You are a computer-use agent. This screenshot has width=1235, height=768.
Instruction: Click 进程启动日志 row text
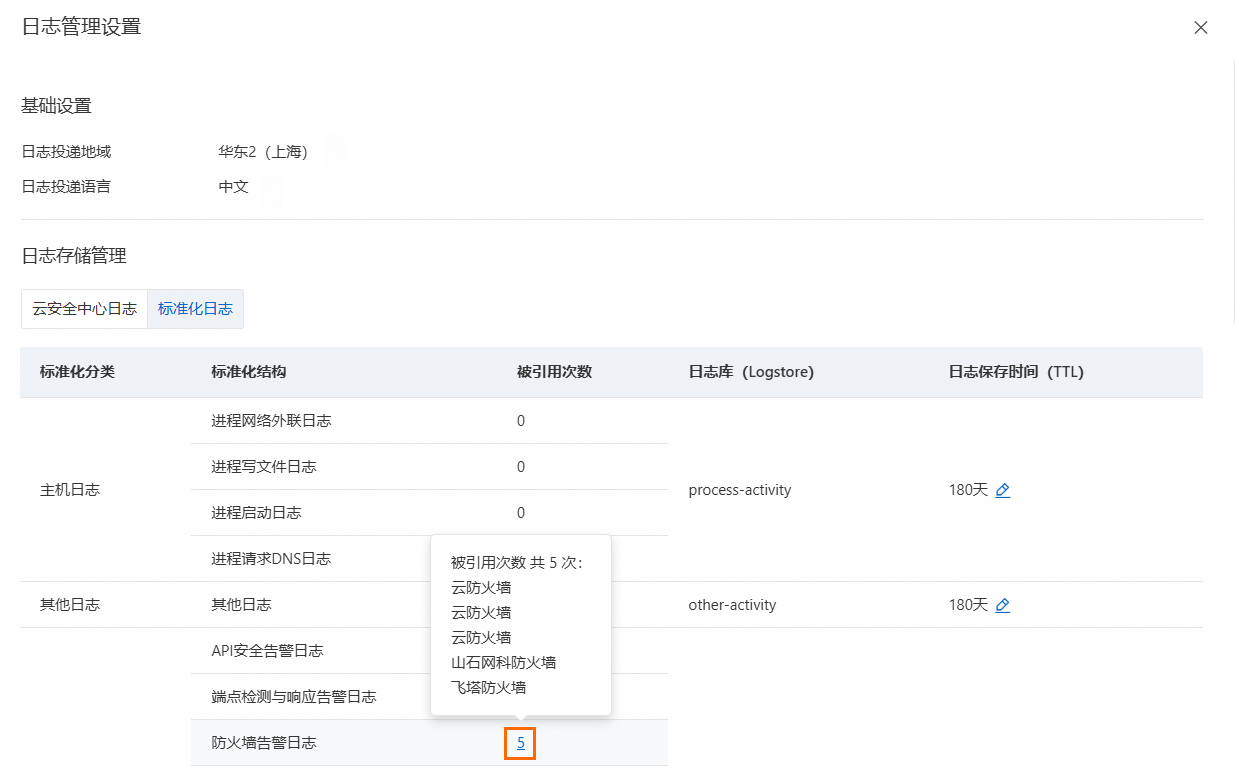click(256, 513)
